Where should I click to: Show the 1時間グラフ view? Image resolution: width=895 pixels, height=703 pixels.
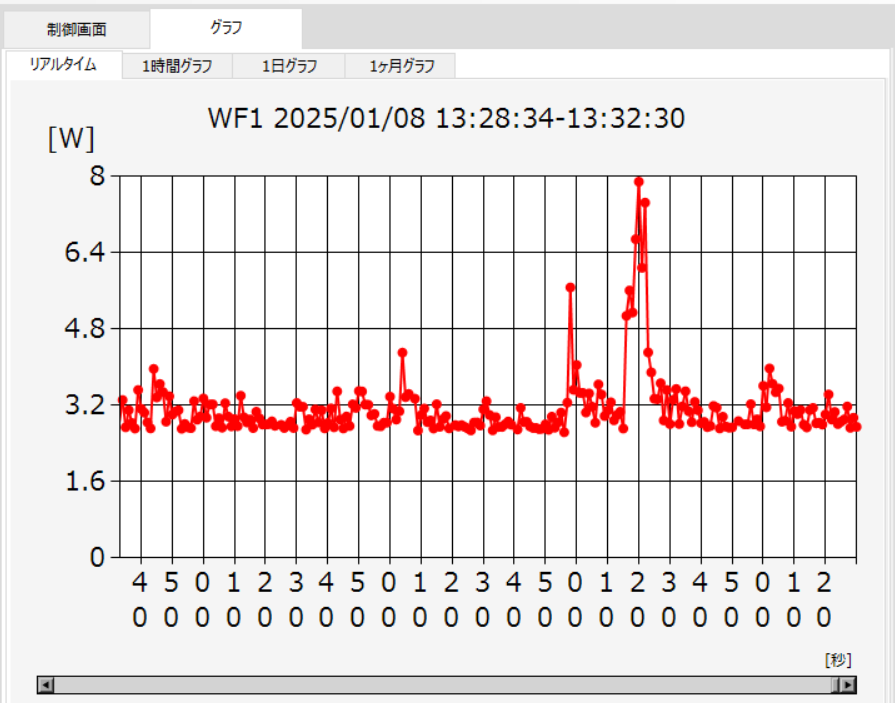(x=177, y=66)
